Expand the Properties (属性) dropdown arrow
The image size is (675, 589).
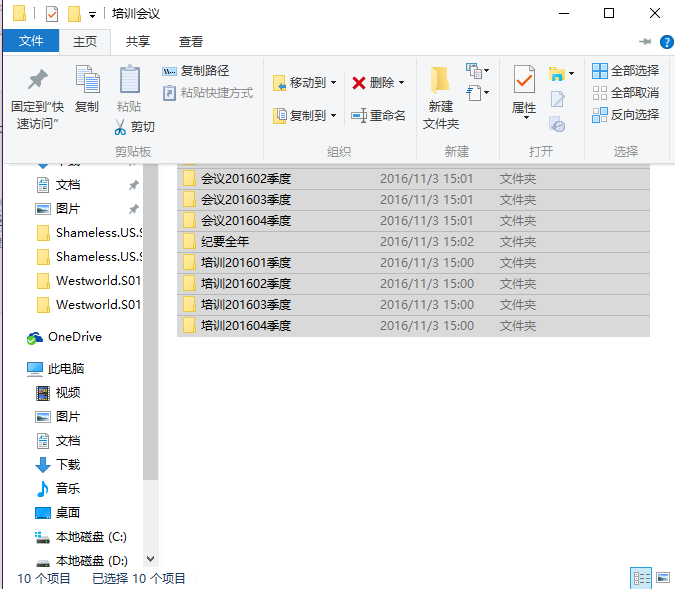tap(526, 118)
